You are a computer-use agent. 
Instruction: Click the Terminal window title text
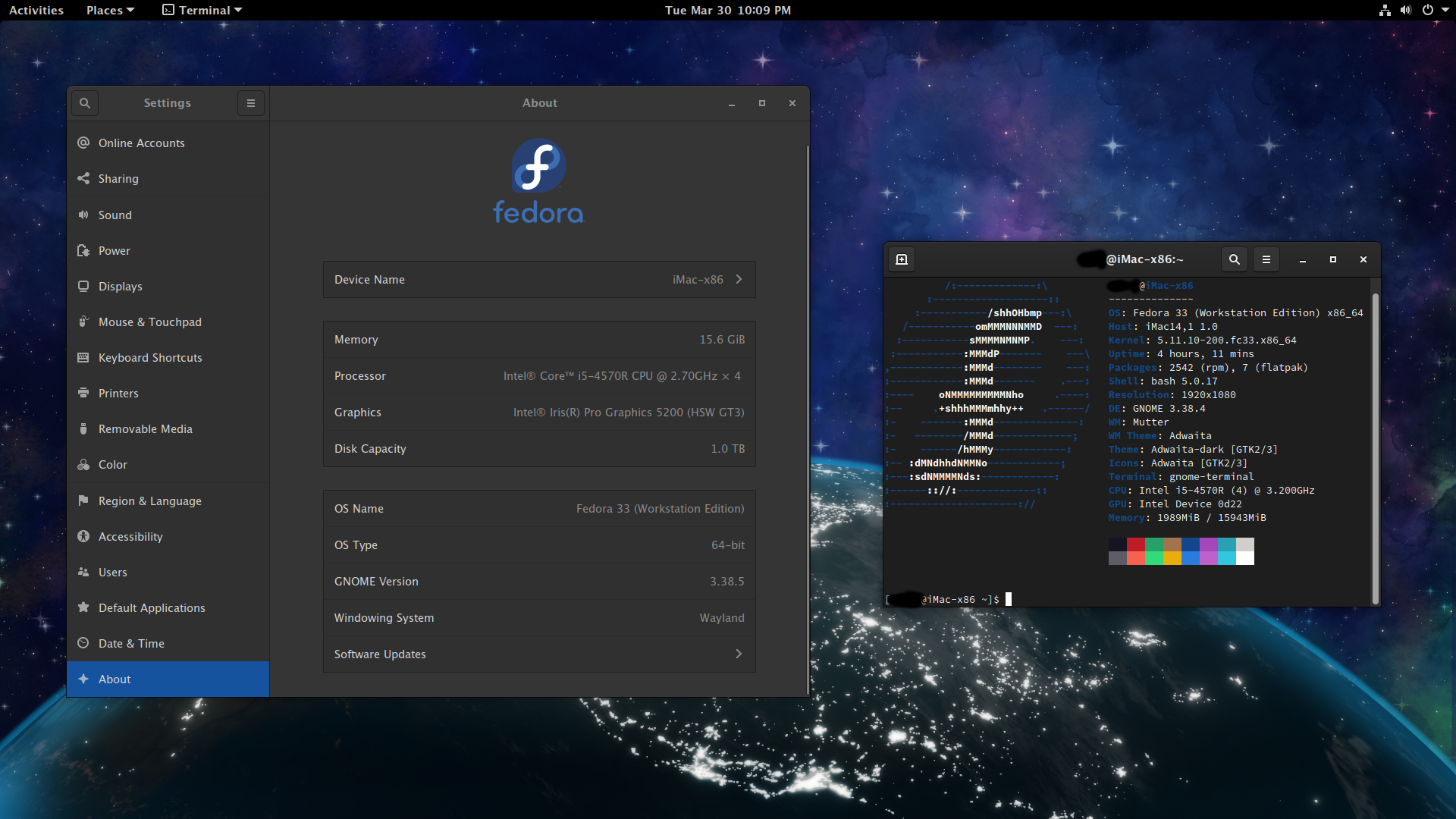[1131, 259]
